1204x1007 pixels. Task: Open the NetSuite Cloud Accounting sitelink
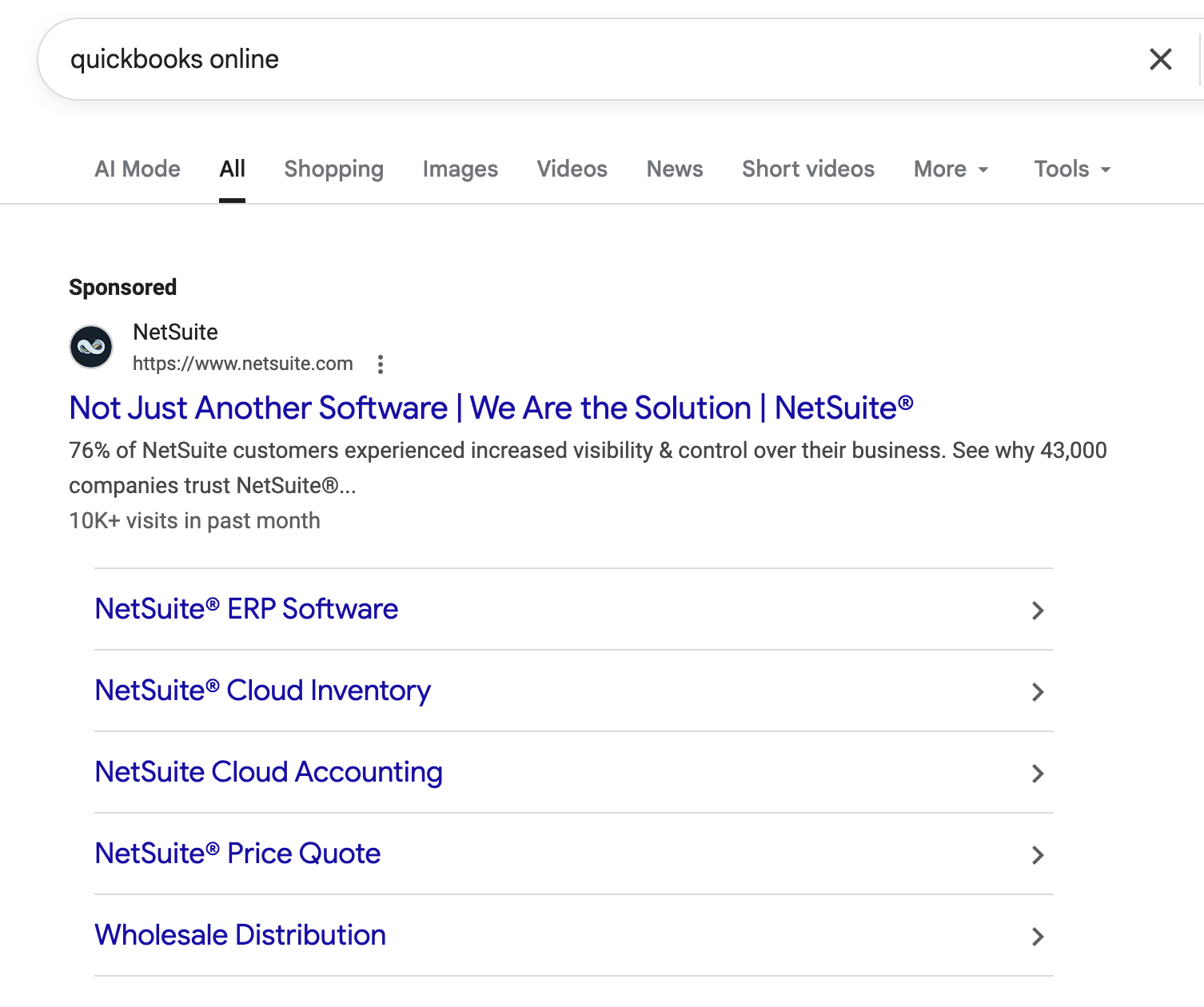[269, 772]
